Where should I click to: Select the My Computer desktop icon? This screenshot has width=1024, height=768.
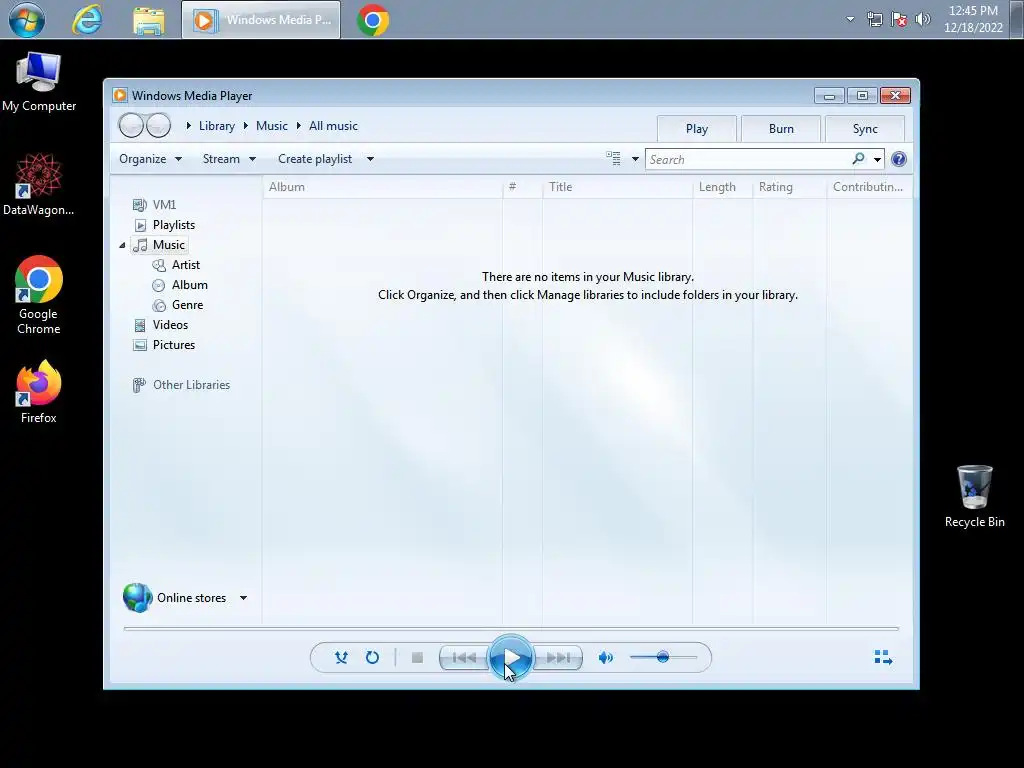coord(39,82)
